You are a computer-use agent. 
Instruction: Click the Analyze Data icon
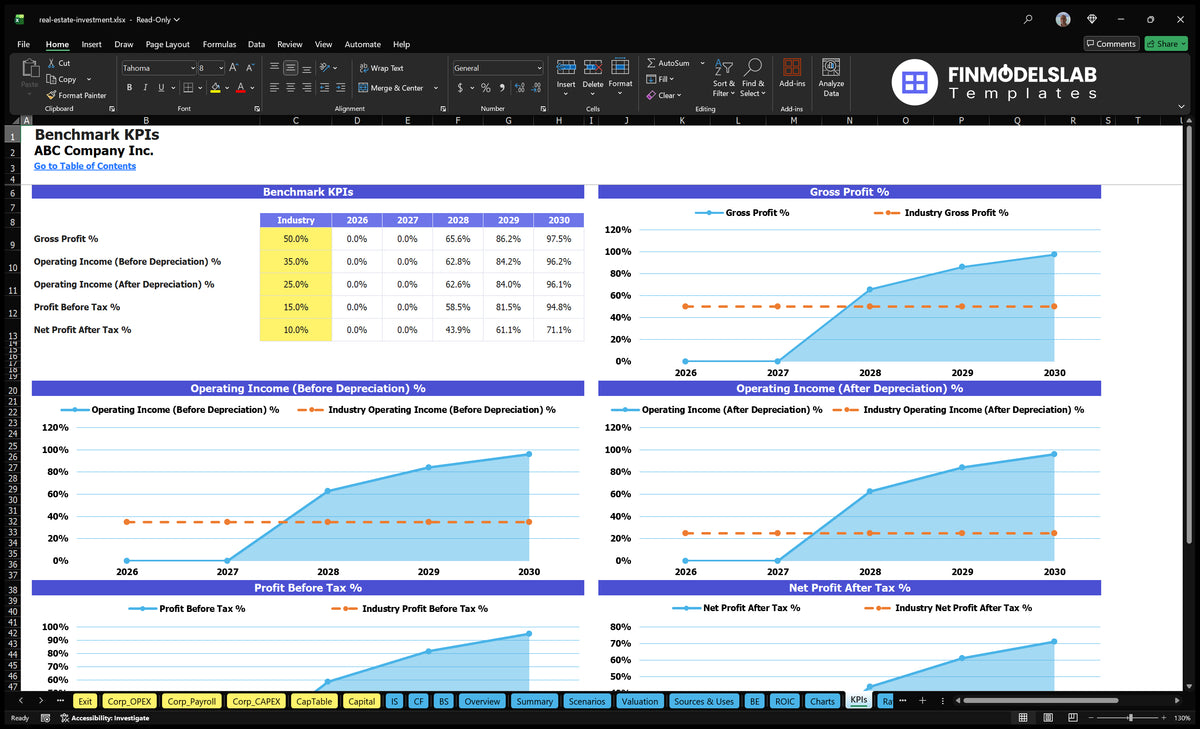point(831,67)
